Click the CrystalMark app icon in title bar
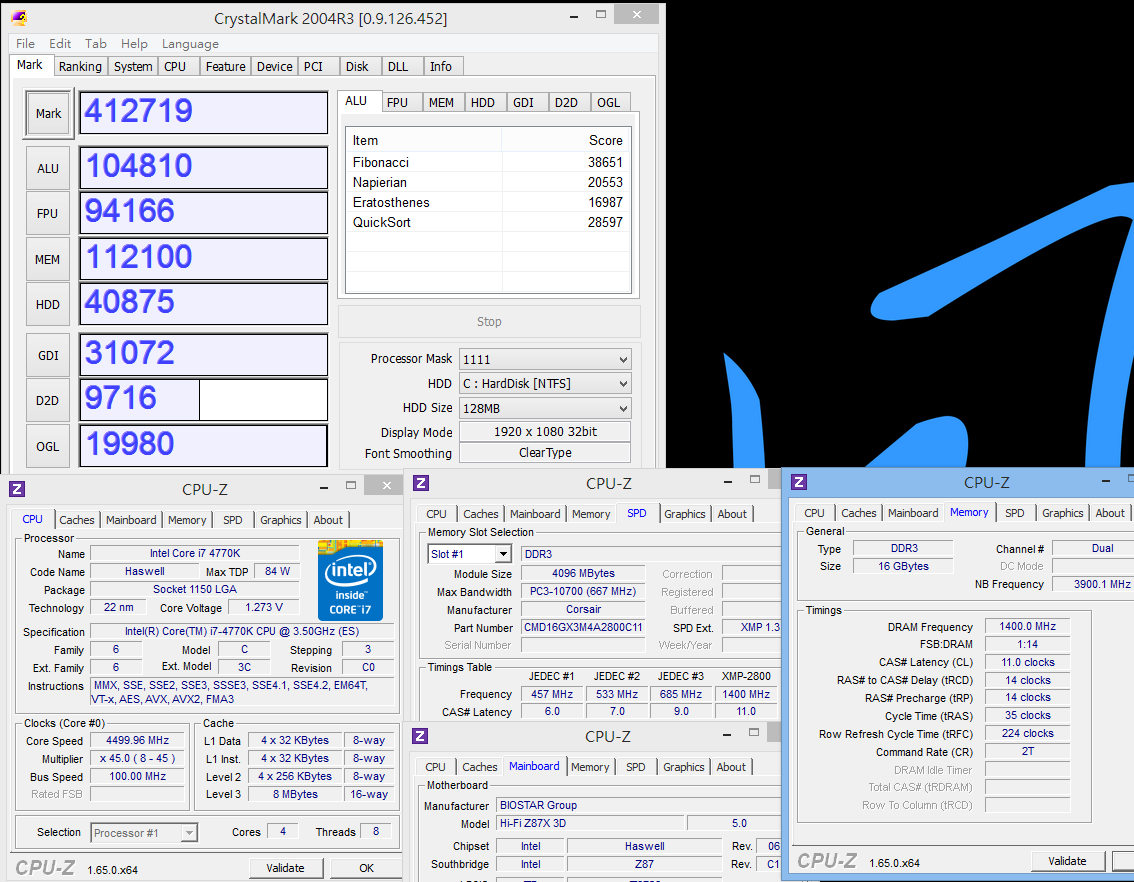Image resolution: width=1134 pixels, height=882 pixels. coord(18,18)
